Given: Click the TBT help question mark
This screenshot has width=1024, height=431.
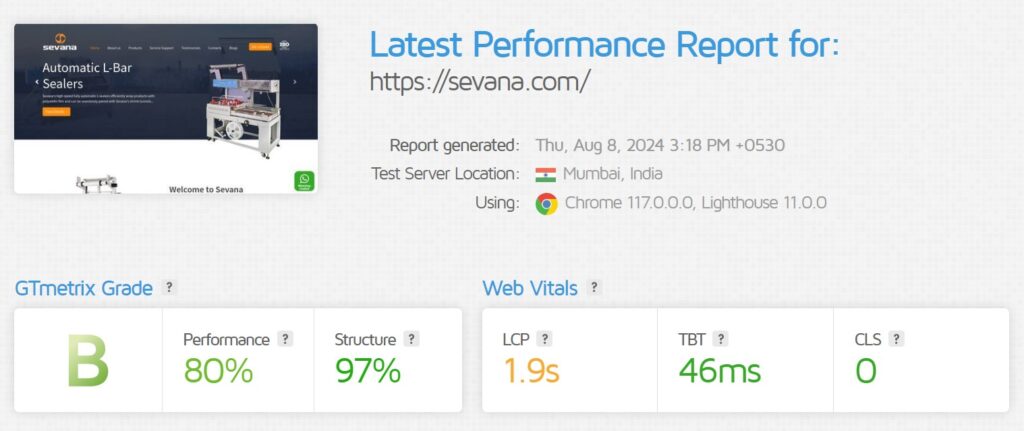Looking at the screenshot, I should [x=721, y=339].
